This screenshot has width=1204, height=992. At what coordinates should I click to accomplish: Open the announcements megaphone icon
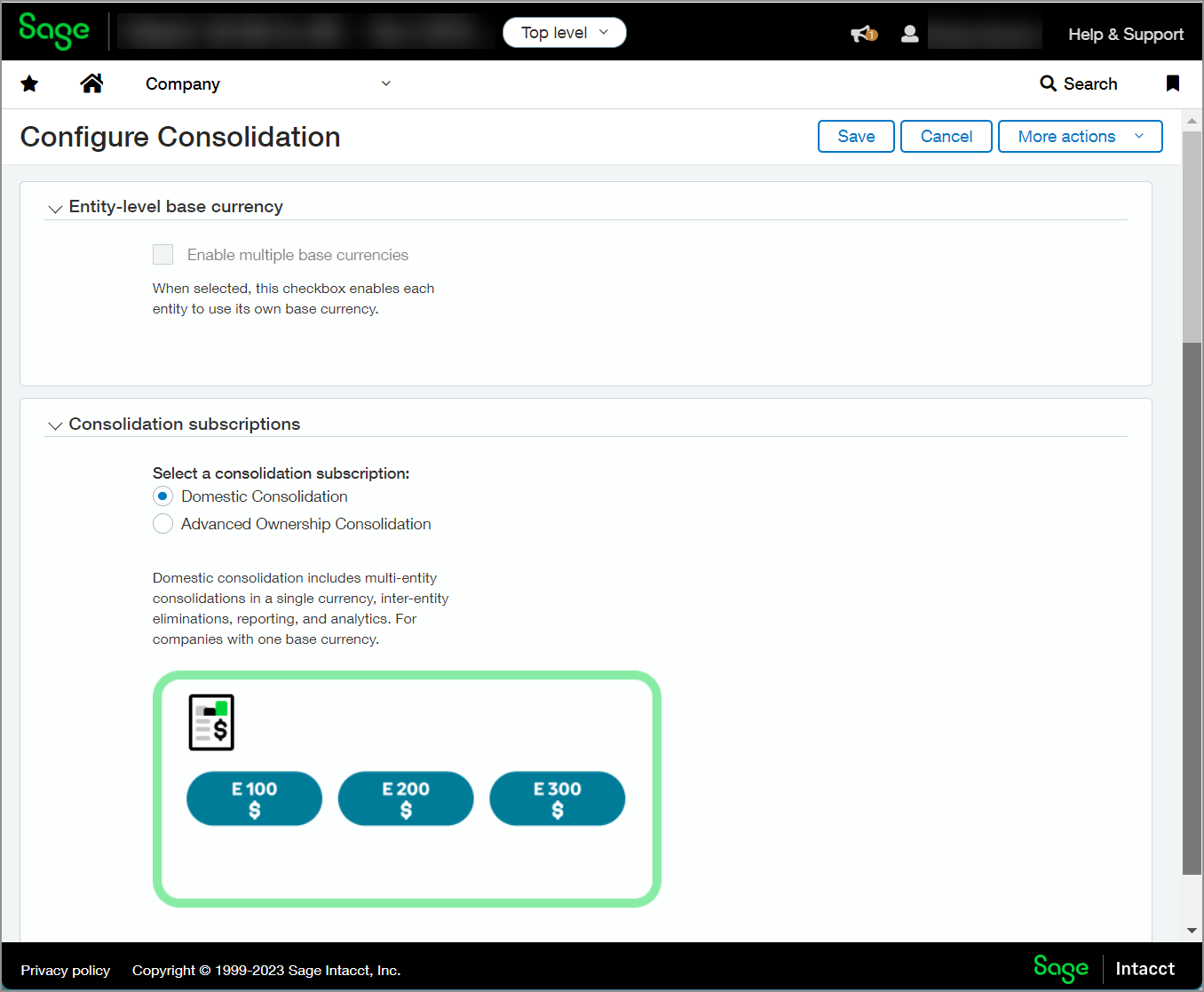(862, 34)
